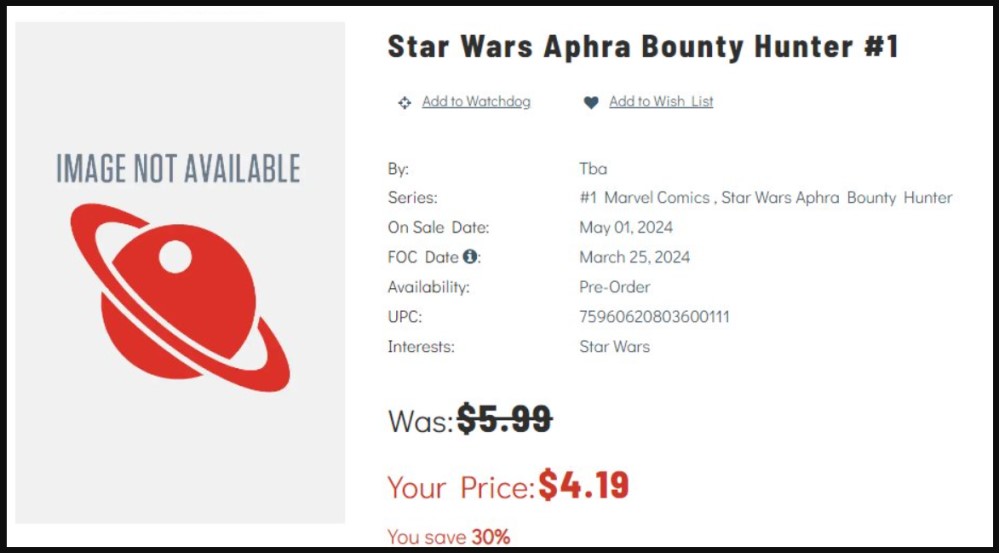
Task: Click the Pre-Order availability value
Action: pos(614,287)
